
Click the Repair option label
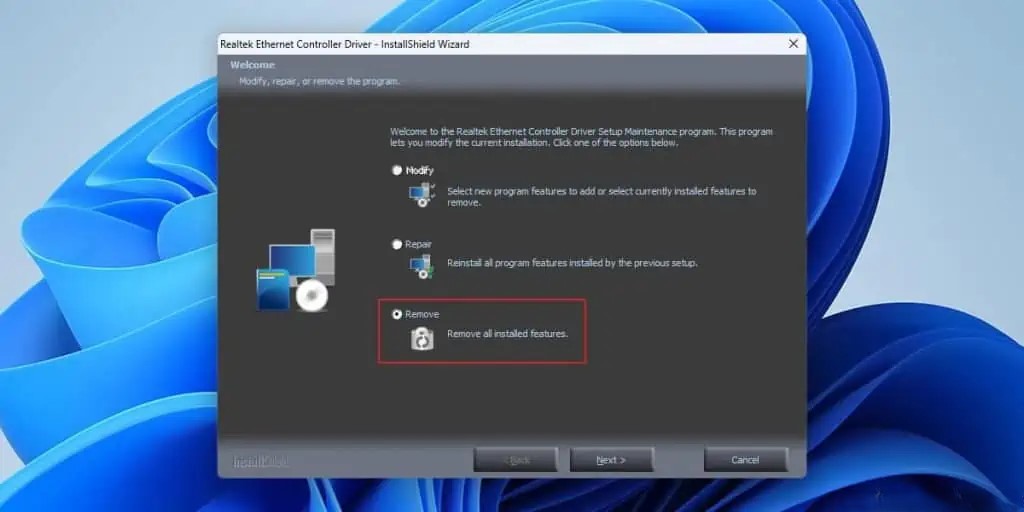(419, 244)
